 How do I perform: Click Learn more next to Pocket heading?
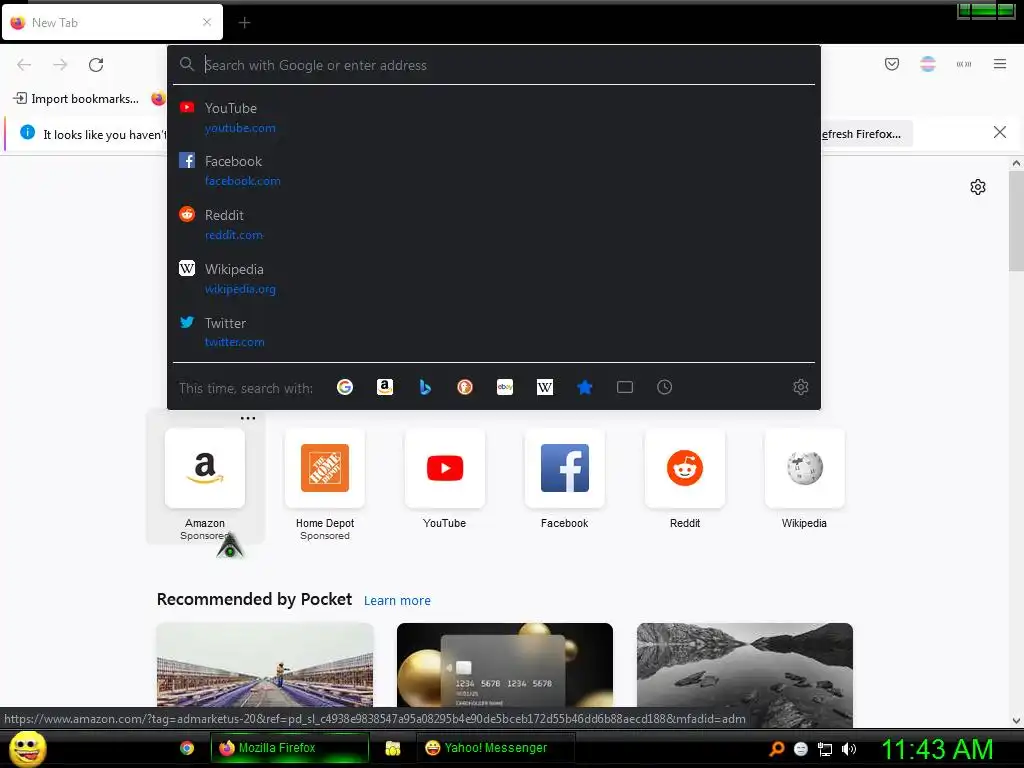[397, 600]
